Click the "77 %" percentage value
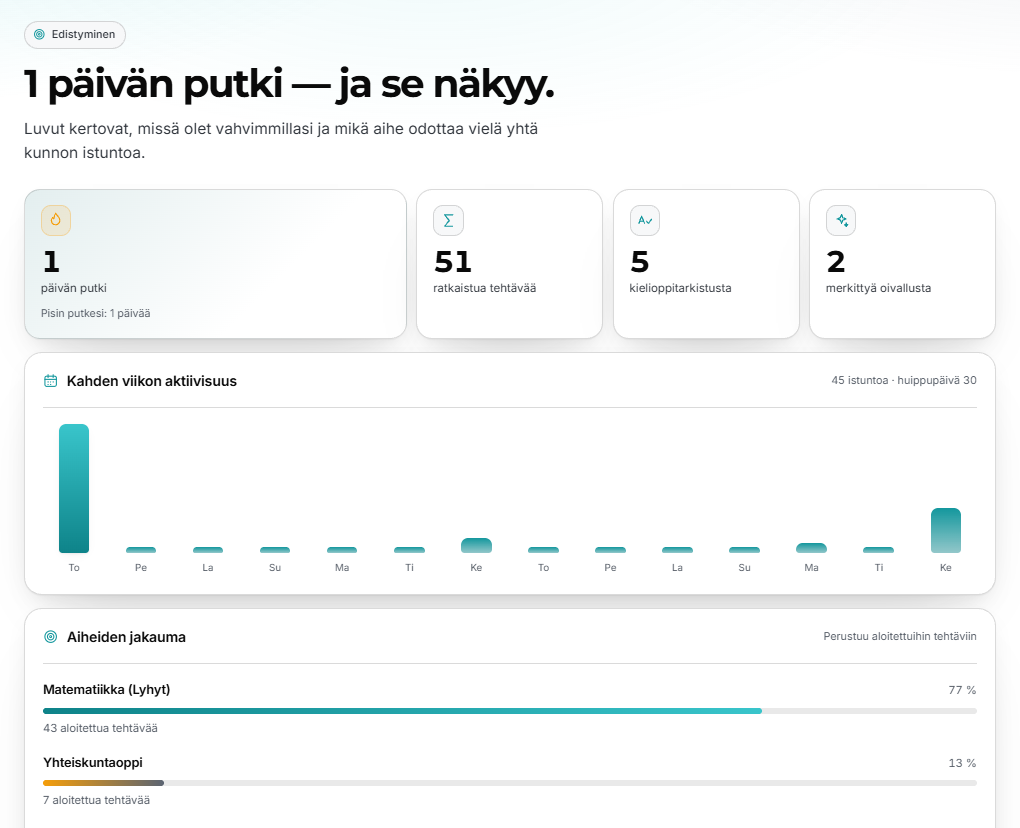1020x828 pixels. pyautogui.click(x=963, y=690)
